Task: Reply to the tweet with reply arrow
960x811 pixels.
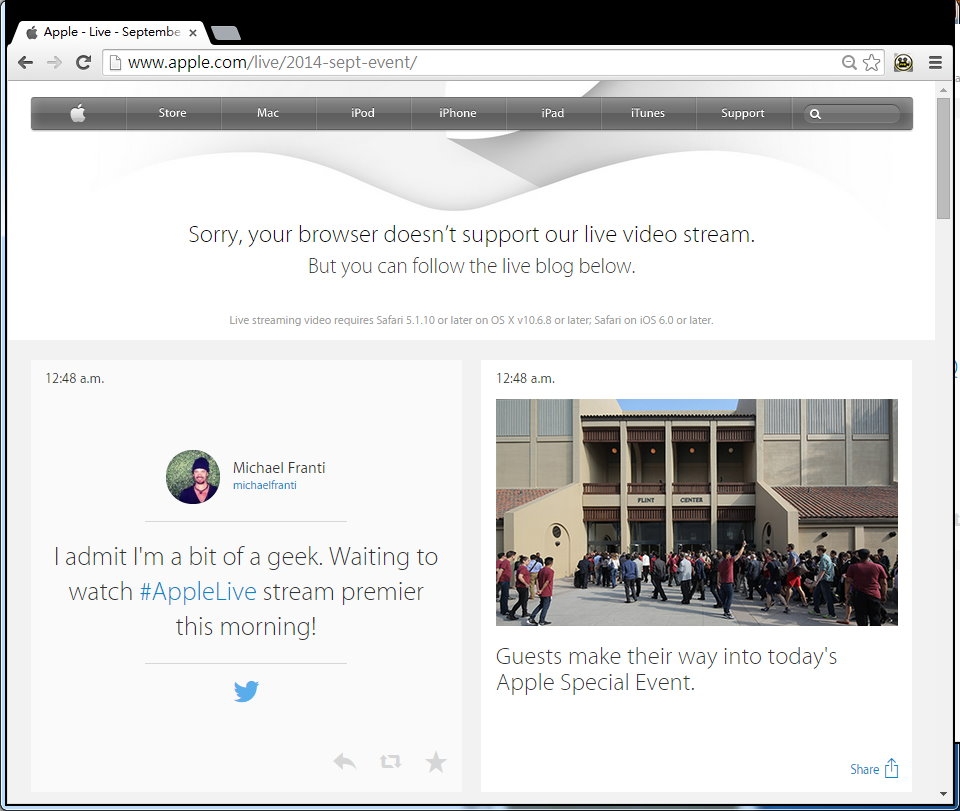Action: [x=345, y=762]
